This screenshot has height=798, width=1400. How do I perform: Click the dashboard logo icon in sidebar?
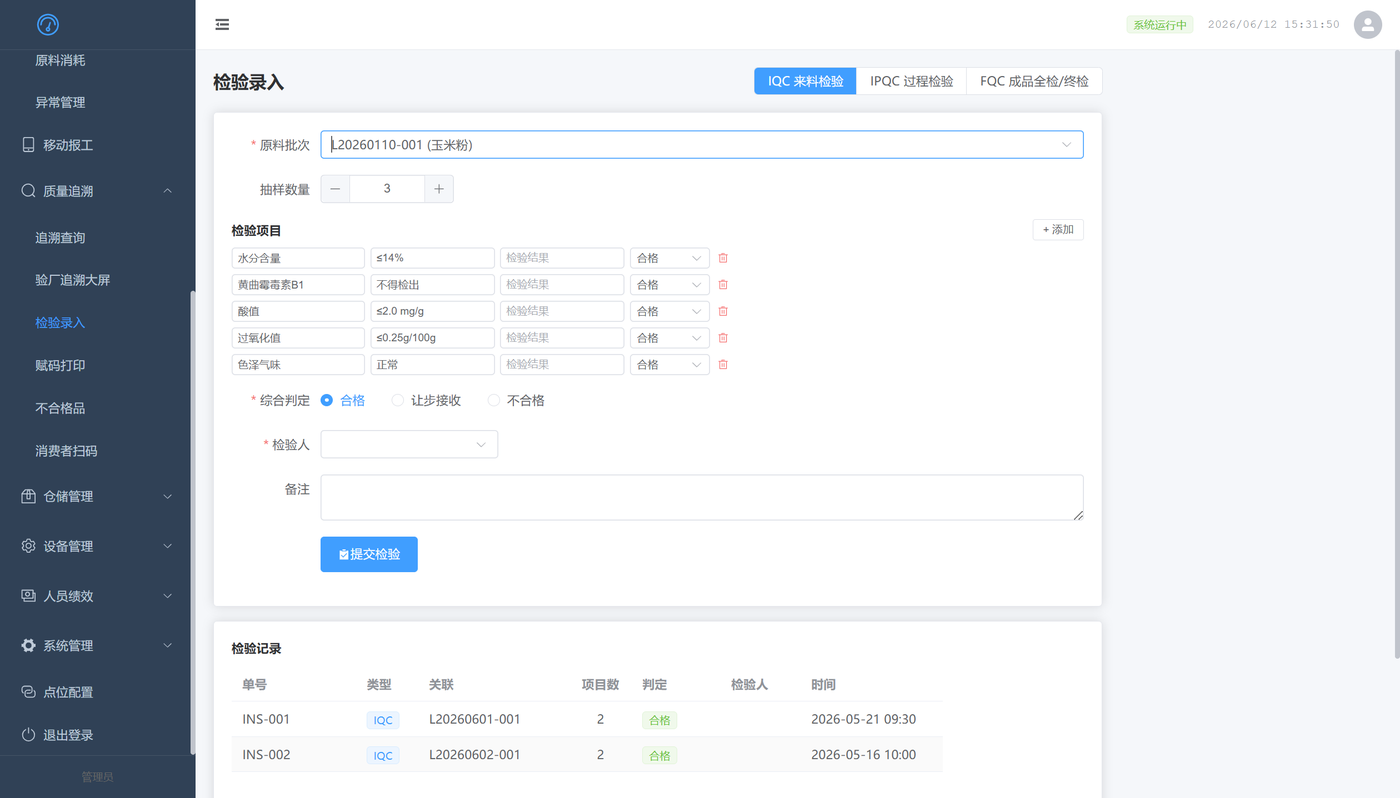pyautogui.click(x=48, y=25)
